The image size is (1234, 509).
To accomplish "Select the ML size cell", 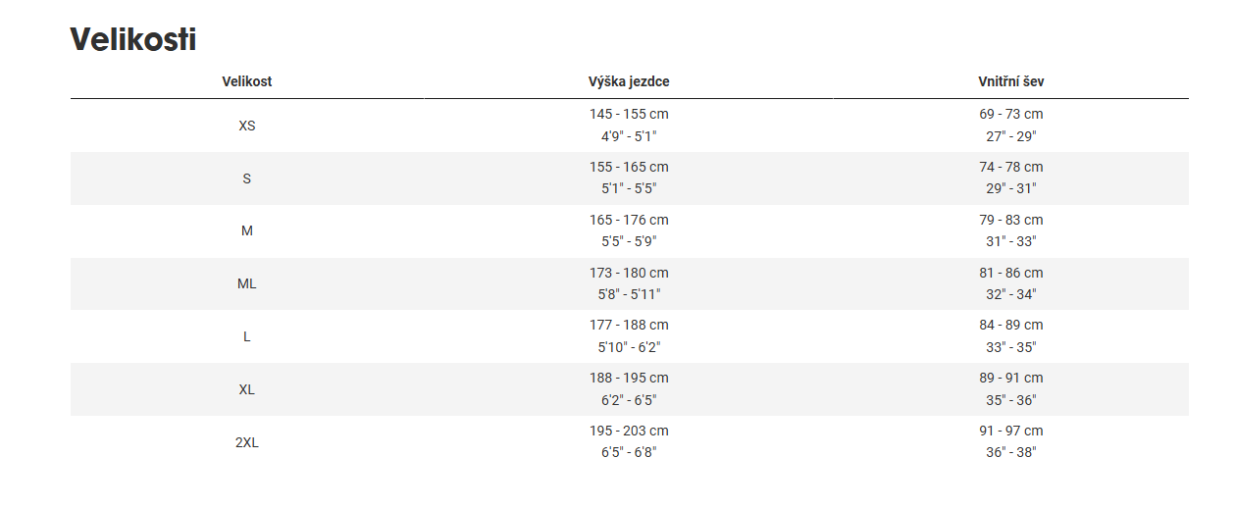I will (x=247, y=284).
